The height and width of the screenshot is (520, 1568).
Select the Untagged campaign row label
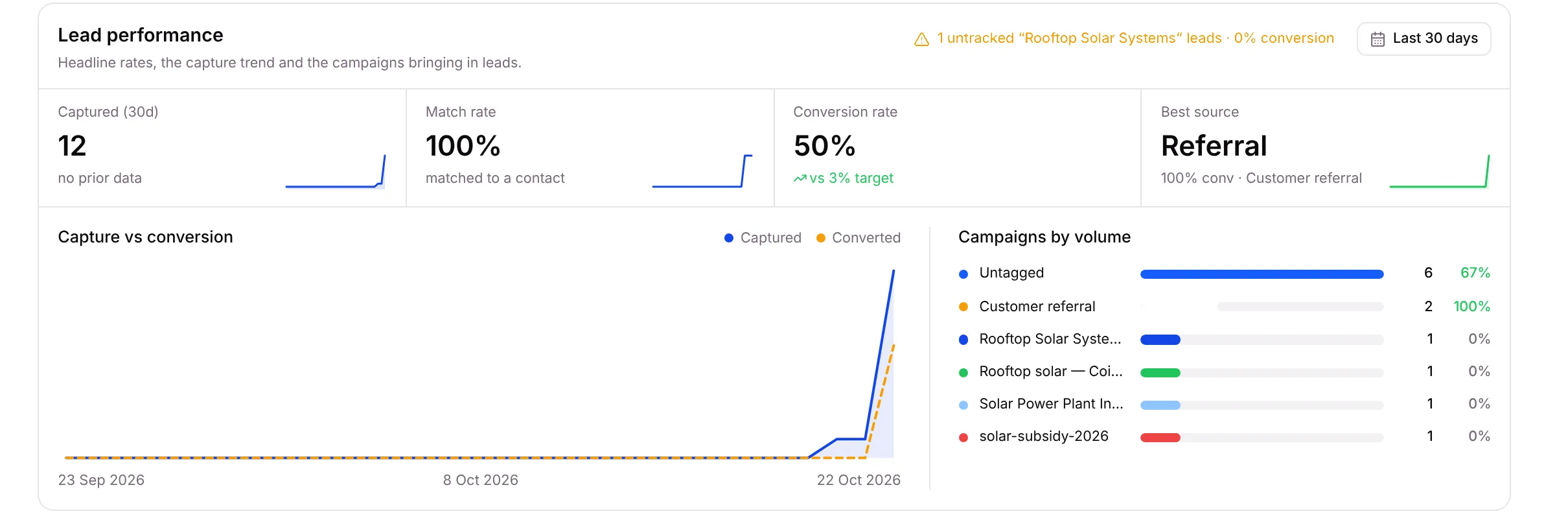pos(1011,273)
